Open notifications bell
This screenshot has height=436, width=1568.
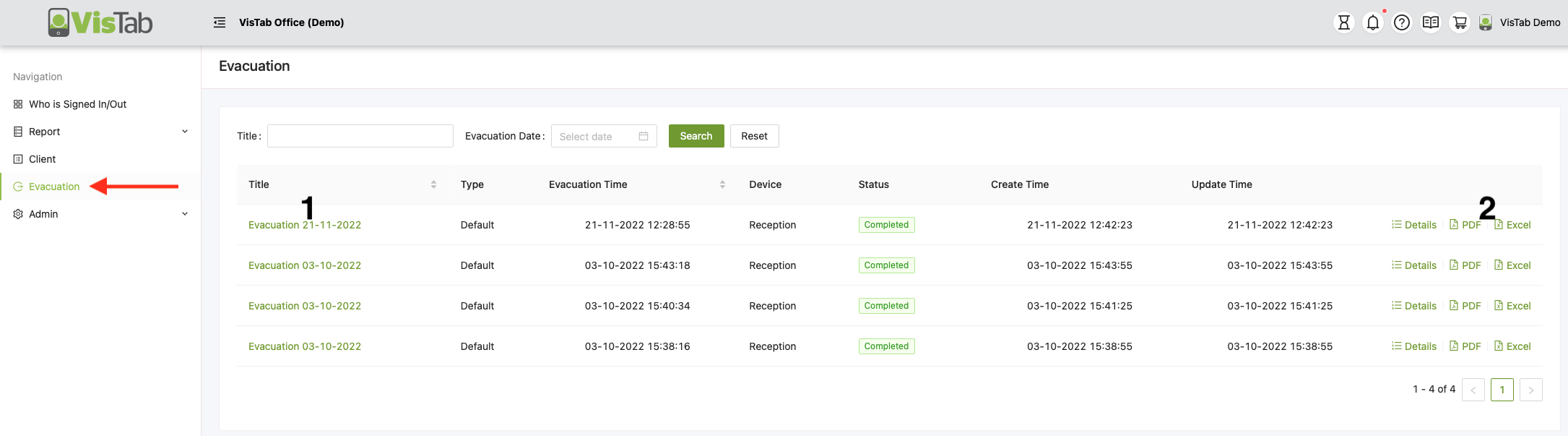click(1373, 22)
